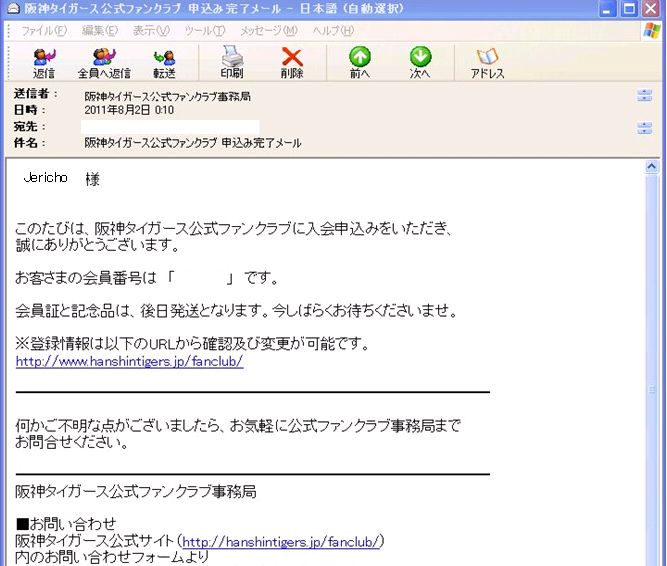The image size is (667, 566).
Task: Close the message window
Action: (651, 9)
